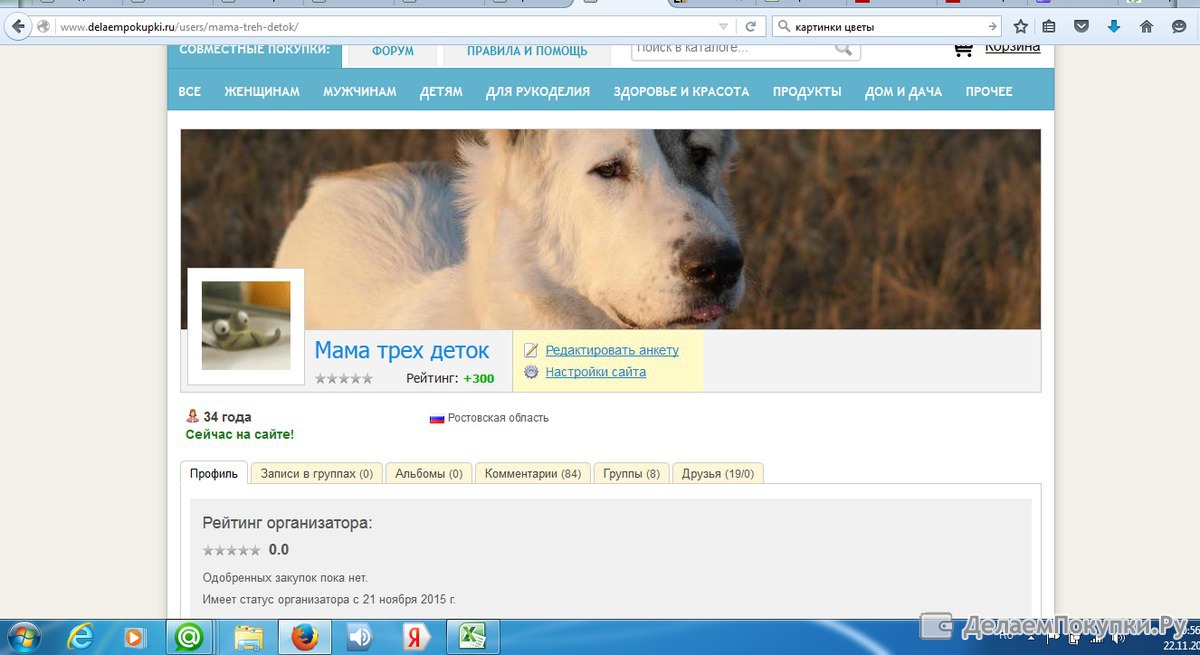Bookmark this page with the star icon
Image resolution: width=1200 pixels, height=655 pixels.
(x=1020, y=27)
